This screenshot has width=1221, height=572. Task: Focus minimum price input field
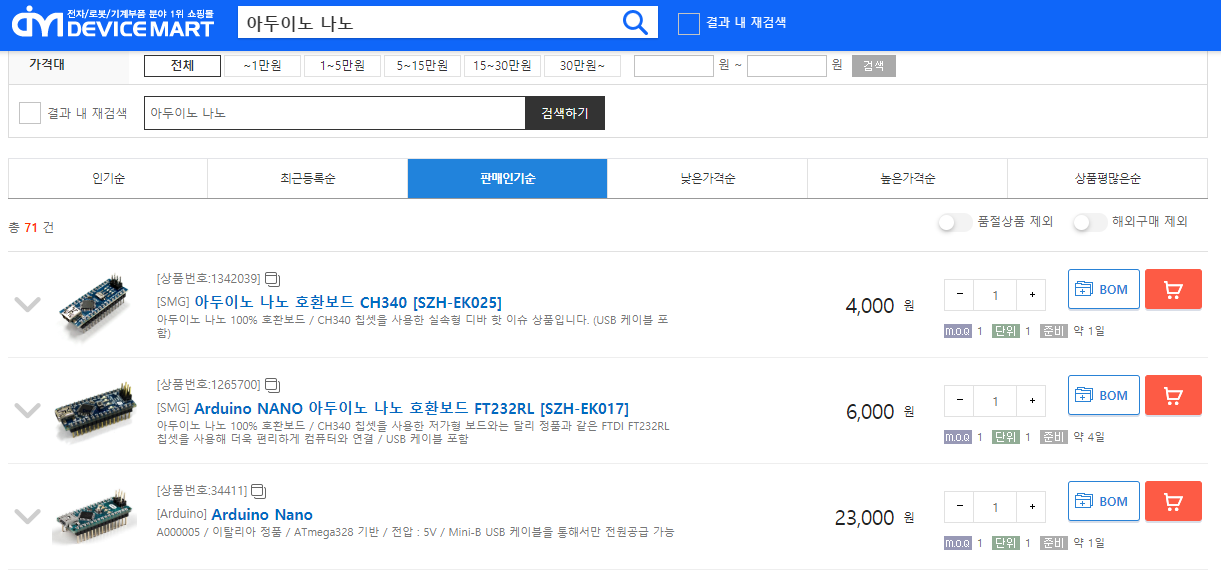coord(674,66)
